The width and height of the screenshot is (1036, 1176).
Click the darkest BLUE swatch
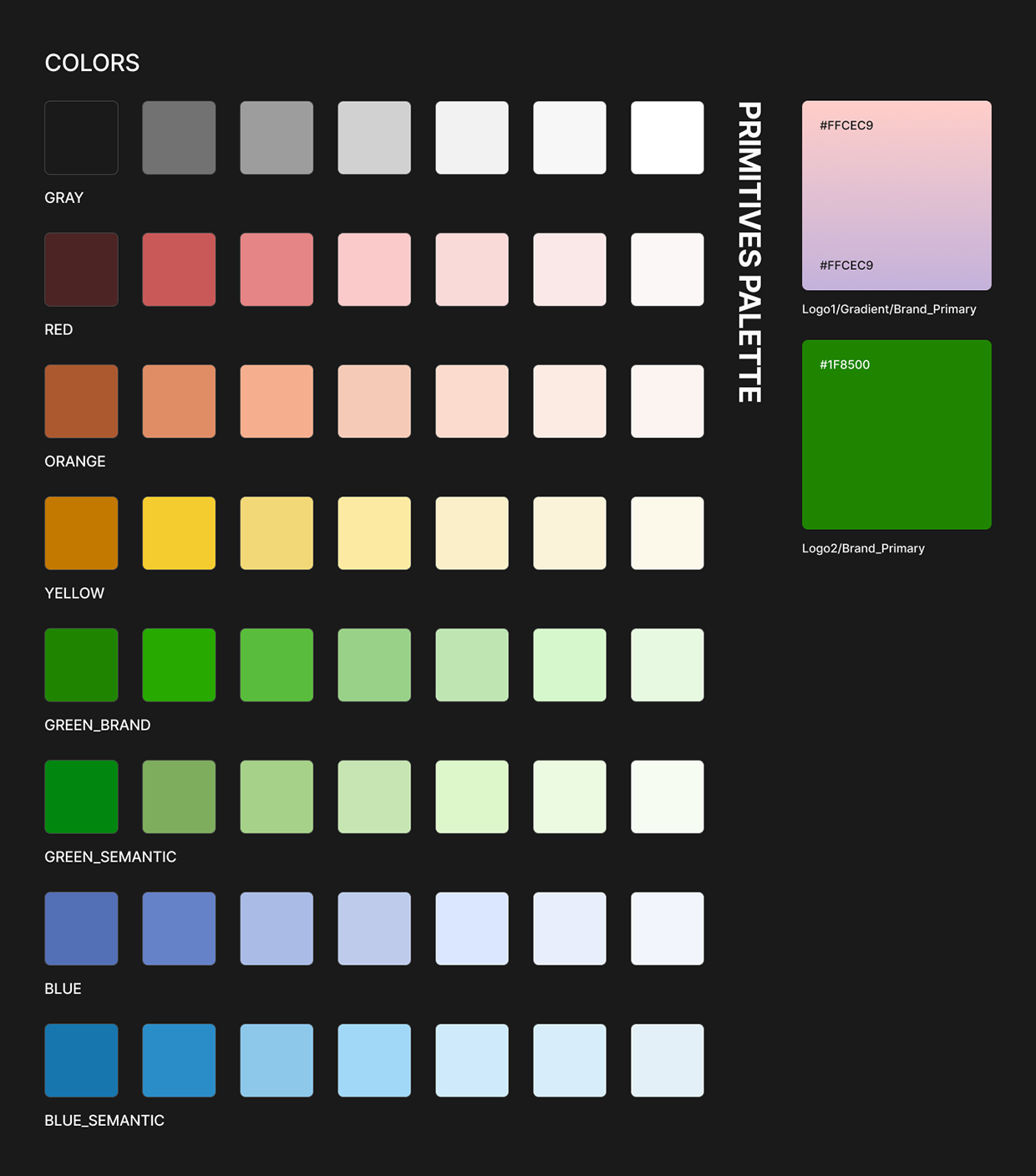[x=81, y=928]
